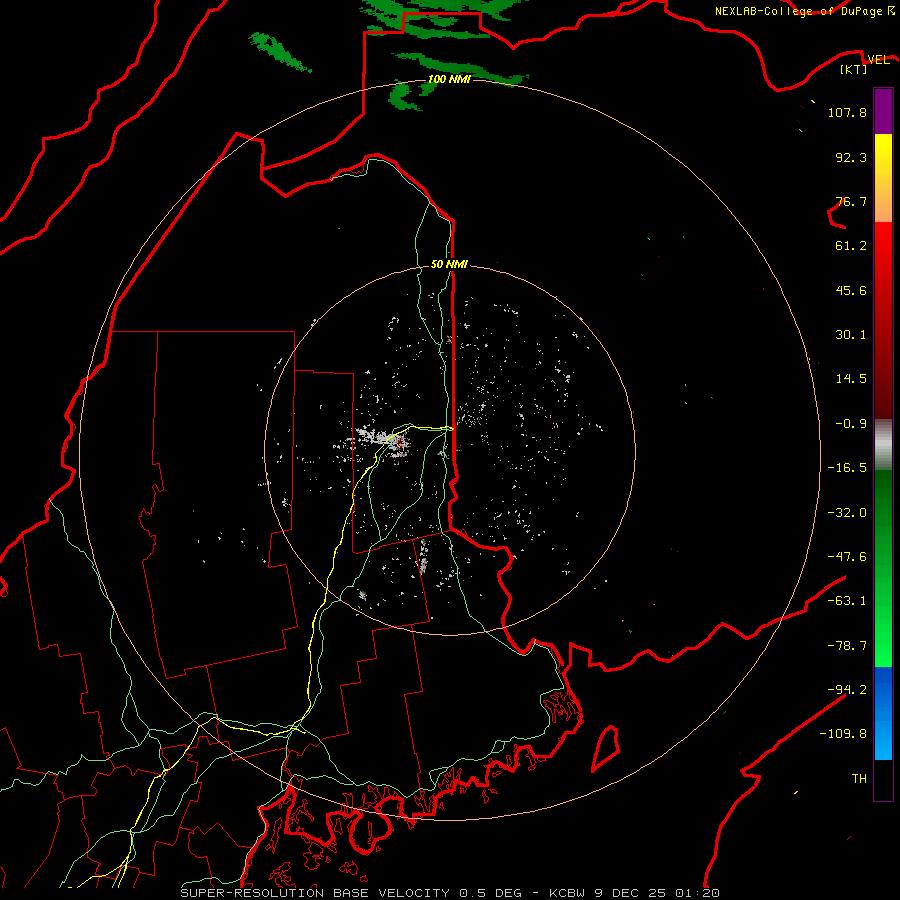Select the 14.5 velocity scale value
This screenshot has height=900, width=900.
click(851, 379)
